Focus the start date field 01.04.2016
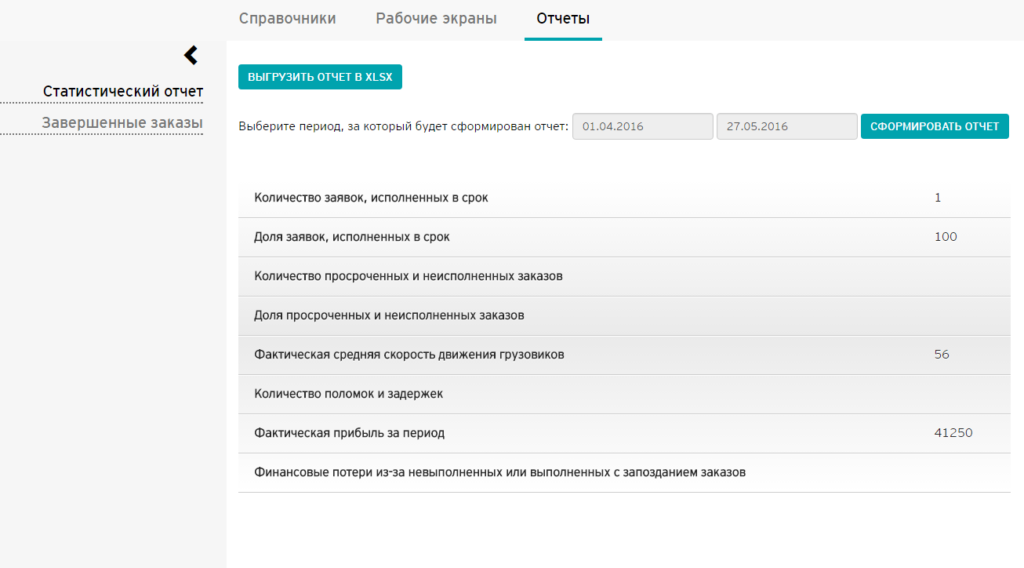 [643, 127]
